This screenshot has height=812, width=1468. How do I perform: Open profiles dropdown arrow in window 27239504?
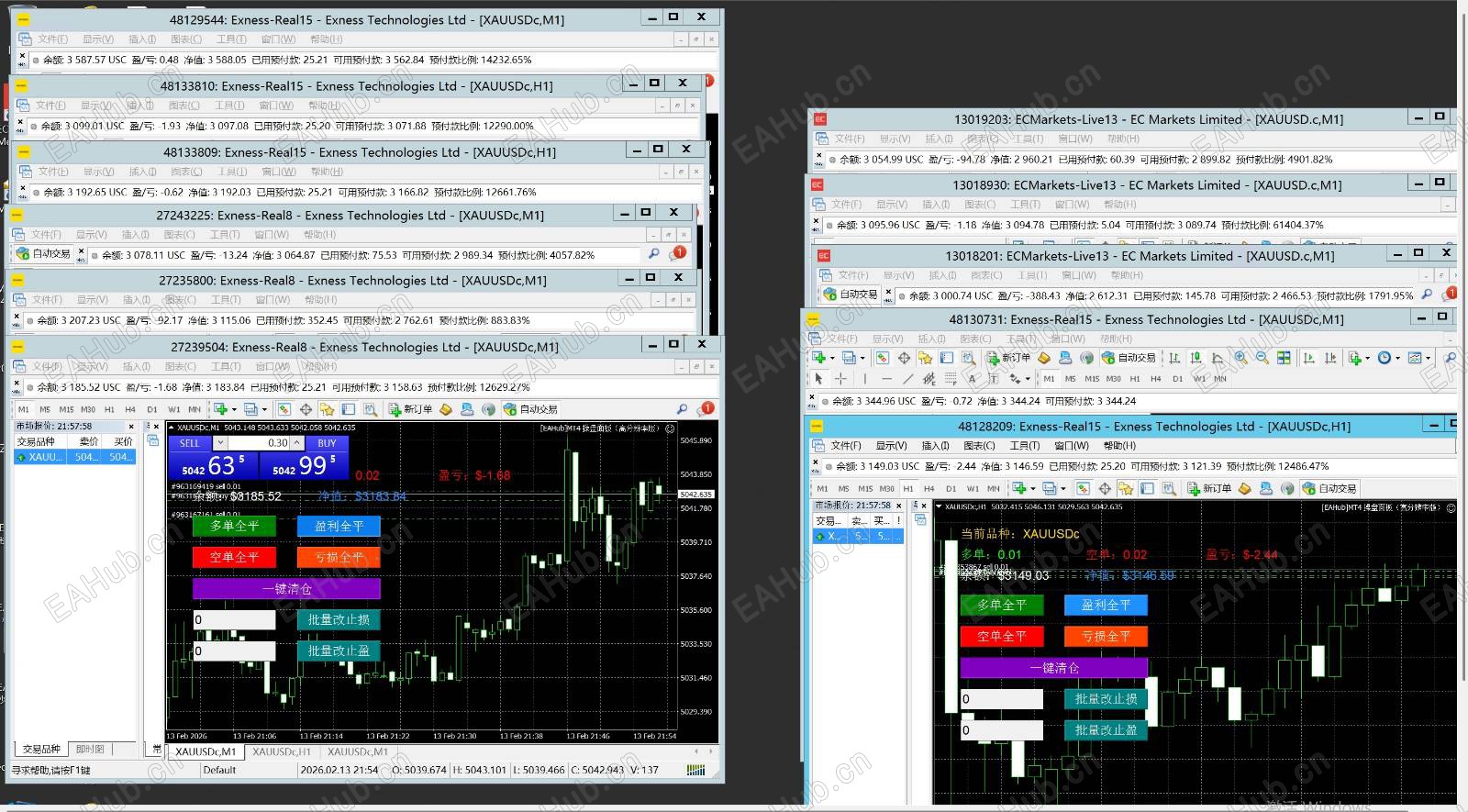point(264,409)
